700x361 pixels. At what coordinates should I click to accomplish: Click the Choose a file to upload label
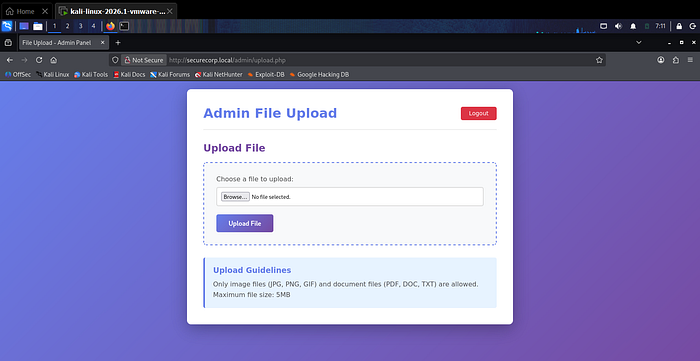tap(255, 179)
